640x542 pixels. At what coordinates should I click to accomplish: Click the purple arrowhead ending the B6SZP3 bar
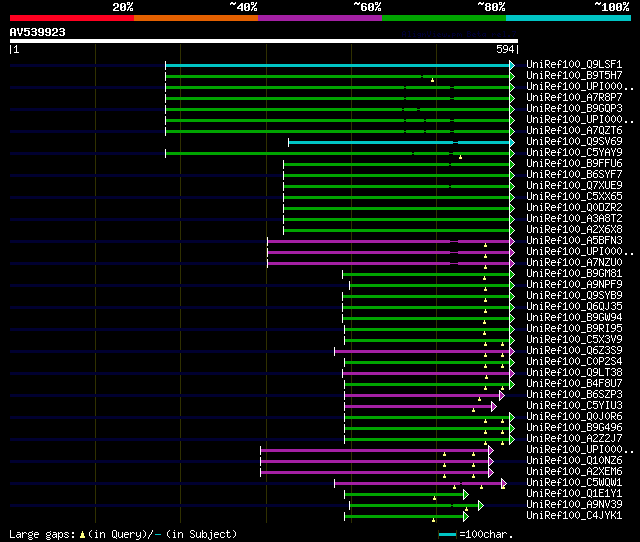tap(502, 395)
